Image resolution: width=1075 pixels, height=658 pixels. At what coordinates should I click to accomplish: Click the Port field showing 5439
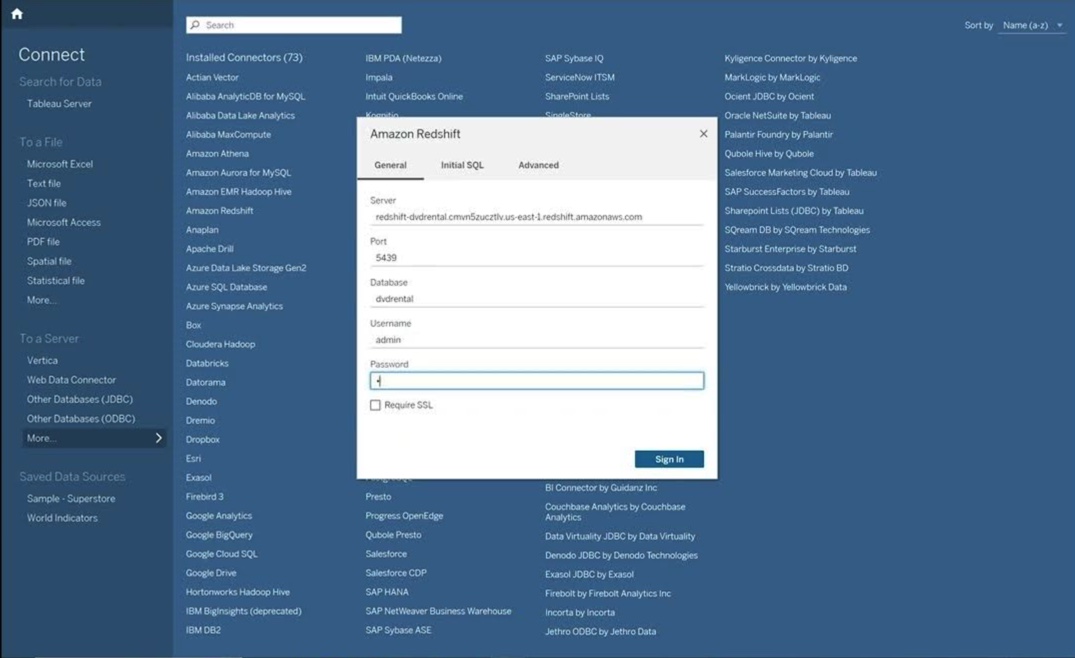coord(537,258)
